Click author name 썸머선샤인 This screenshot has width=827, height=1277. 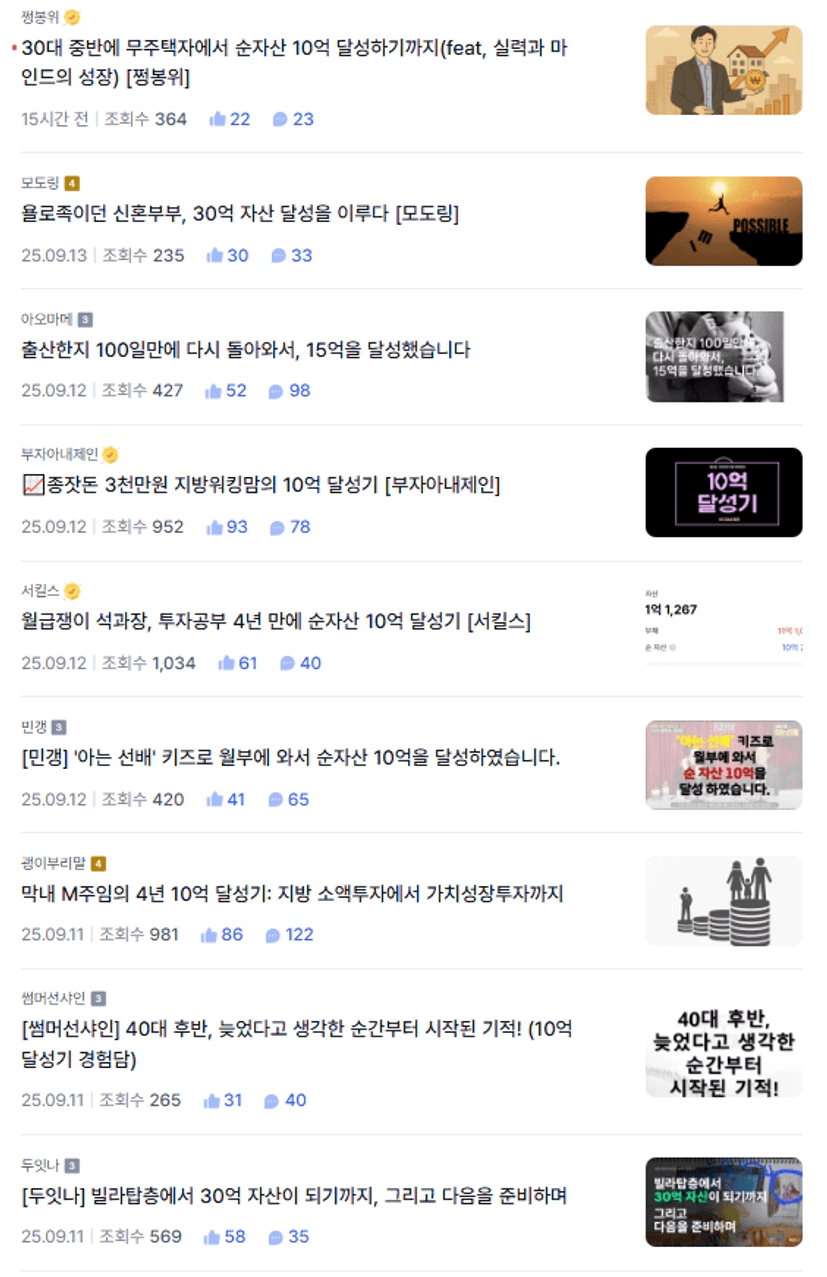point(53,998)
